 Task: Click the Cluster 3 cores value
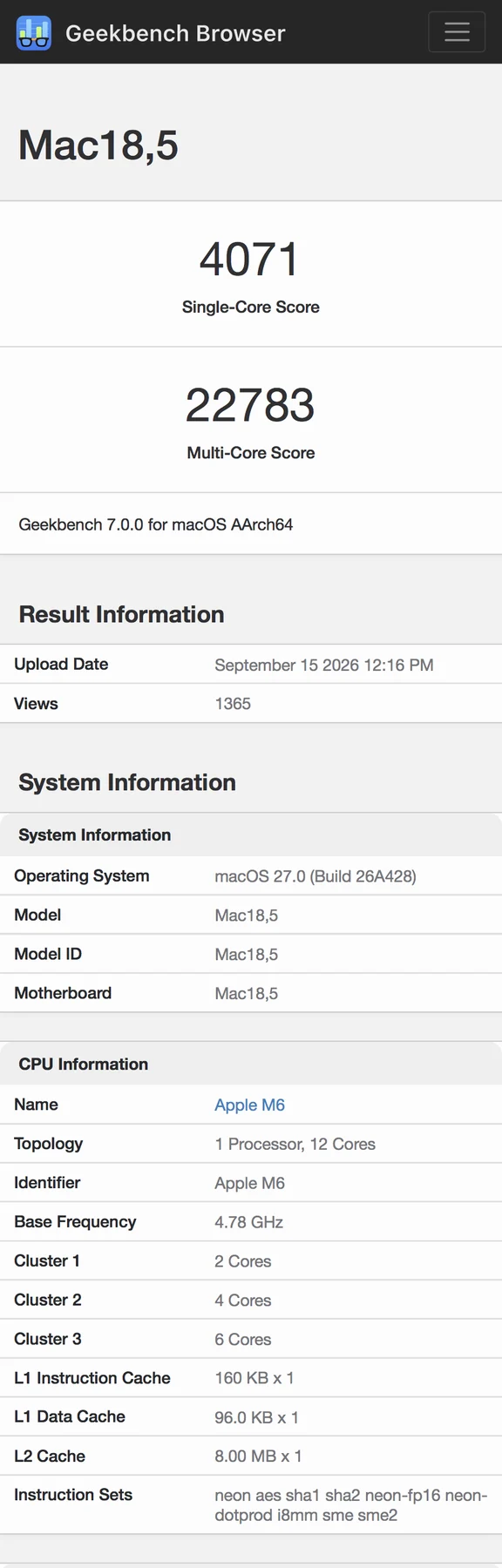(243, 1340)
